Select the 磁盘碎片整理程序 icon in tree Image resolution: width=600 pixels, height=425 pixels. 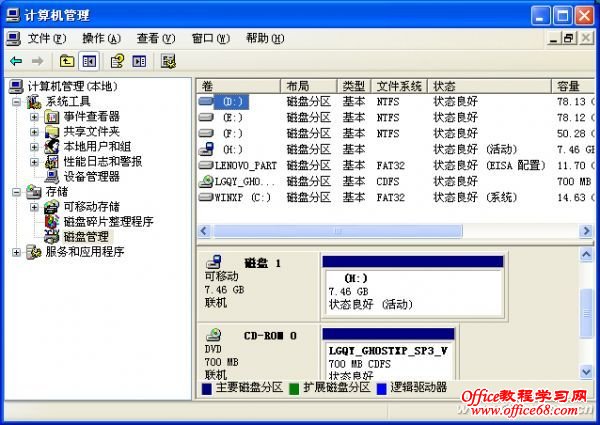pos(52,221)
